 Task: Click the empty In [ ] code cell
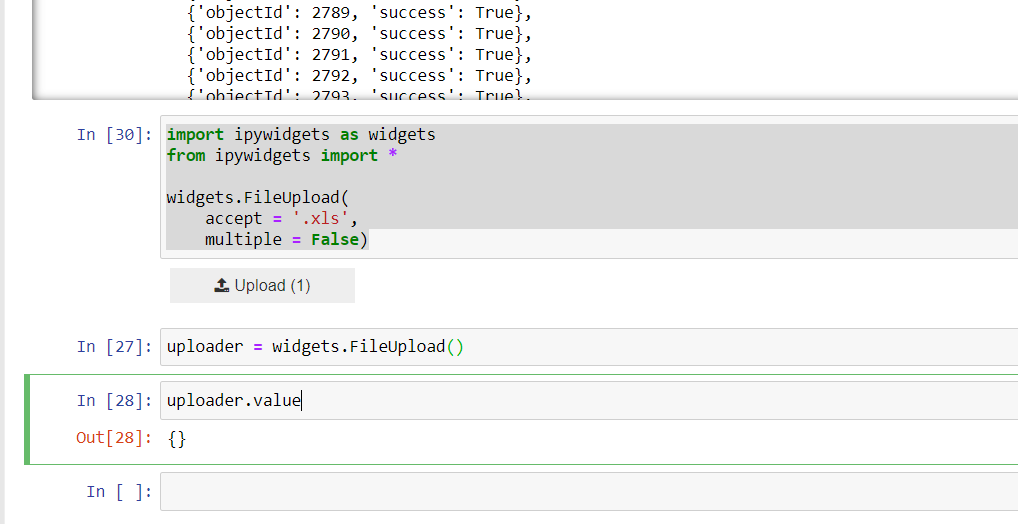tap(589, 492)
